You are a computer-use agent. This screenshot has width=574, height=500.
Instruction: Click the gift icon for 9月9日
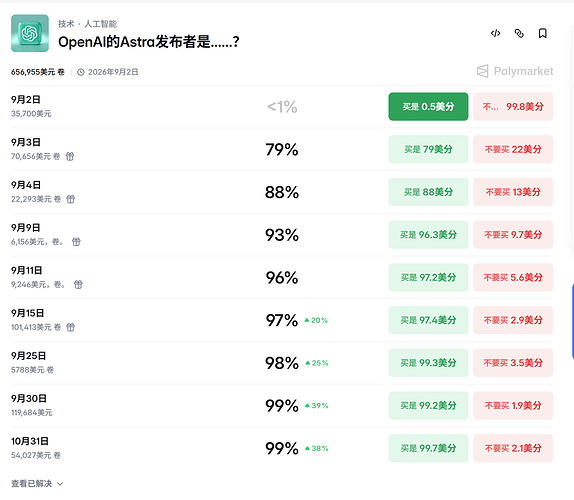(x=76, y=242)
